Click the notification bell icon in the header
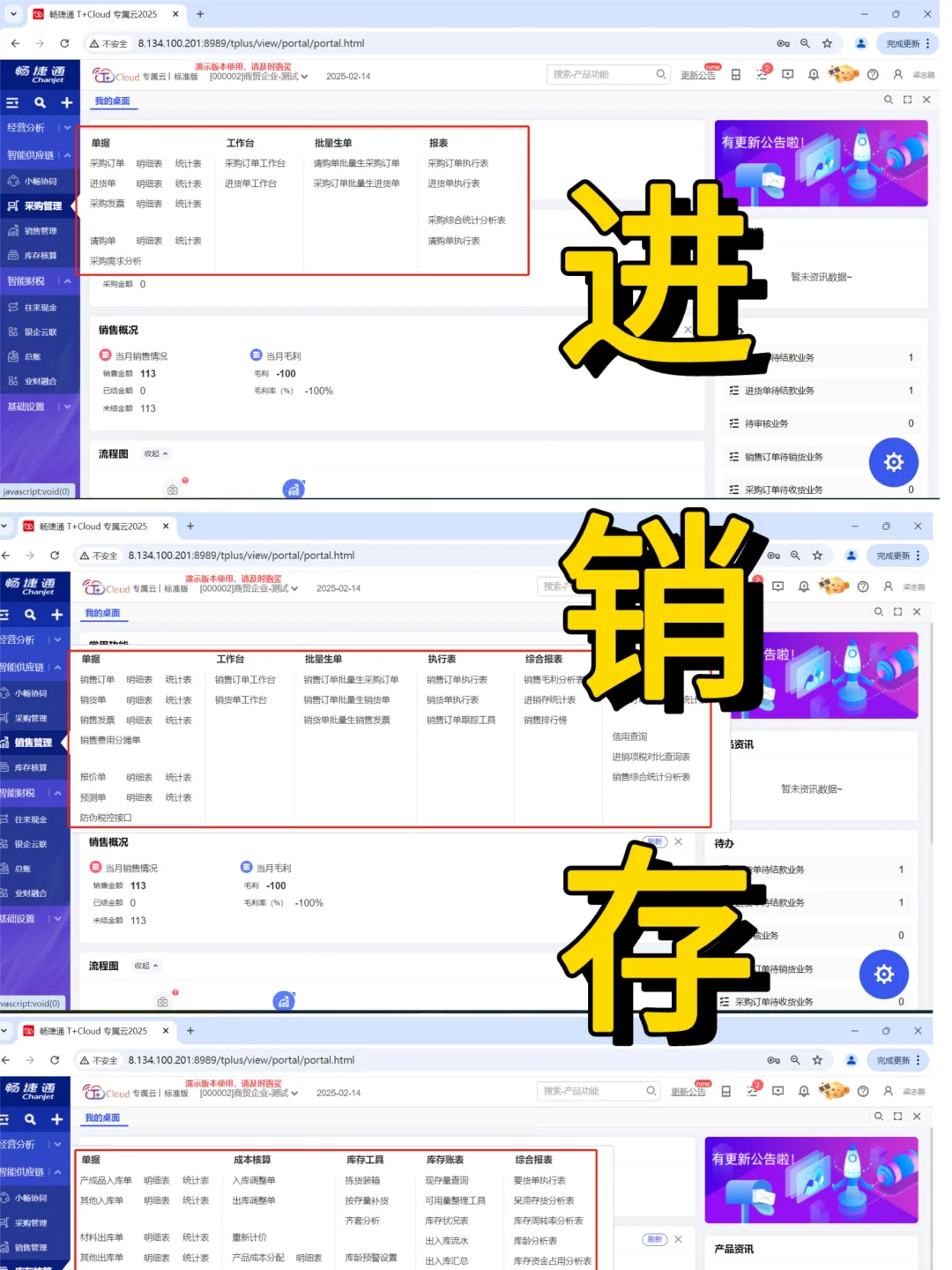The image size is (952, 1270). [814, 75]
